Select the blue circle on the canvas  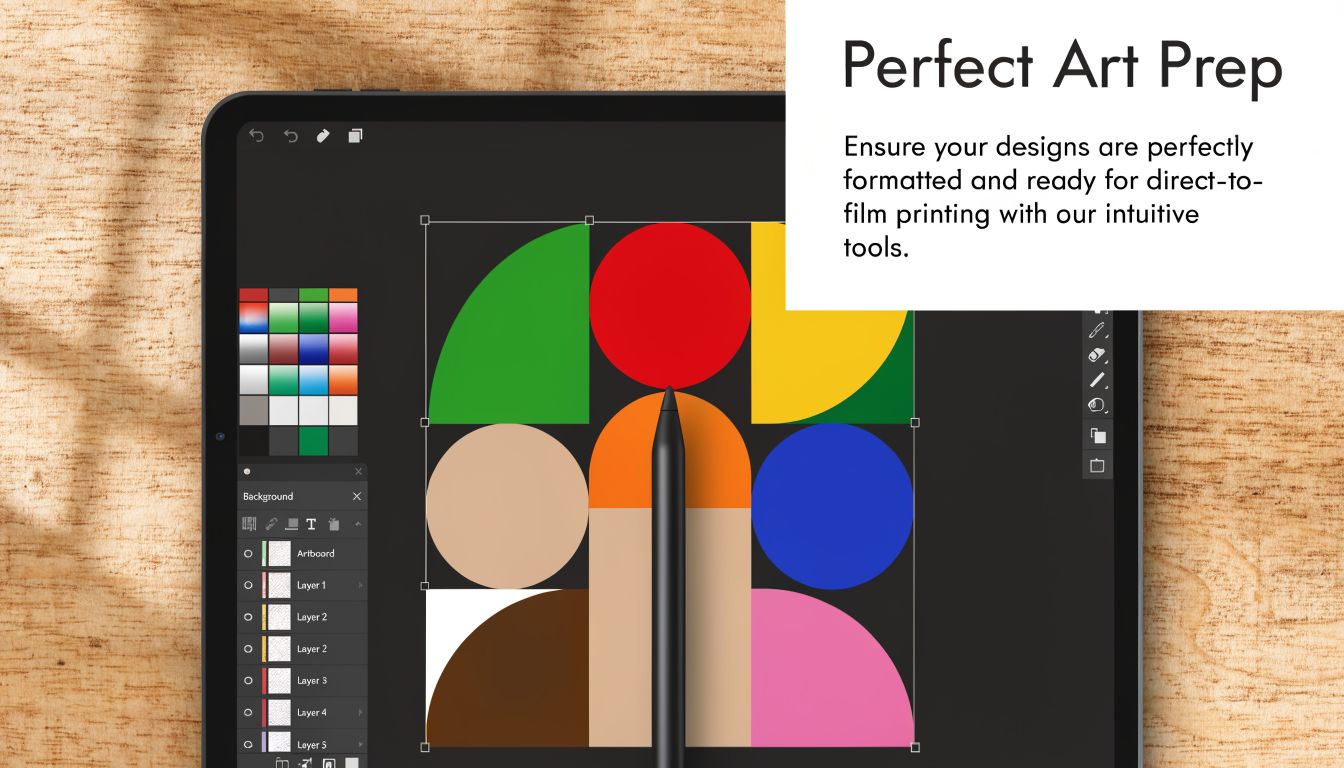(x=832, y=506)
